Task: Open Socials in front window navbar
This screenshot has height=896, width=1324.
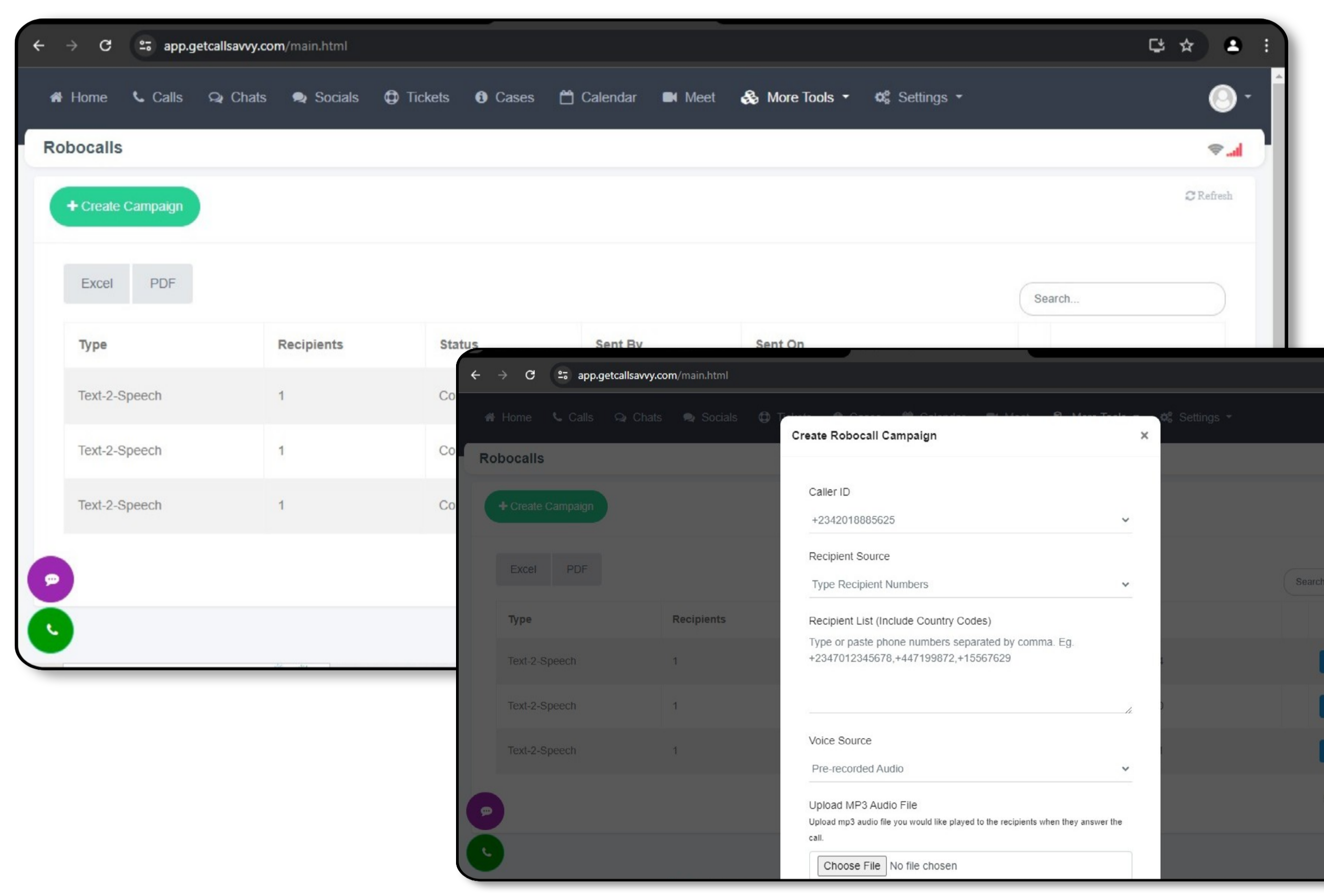Action: pyautogui.click(x=710, y=417)
